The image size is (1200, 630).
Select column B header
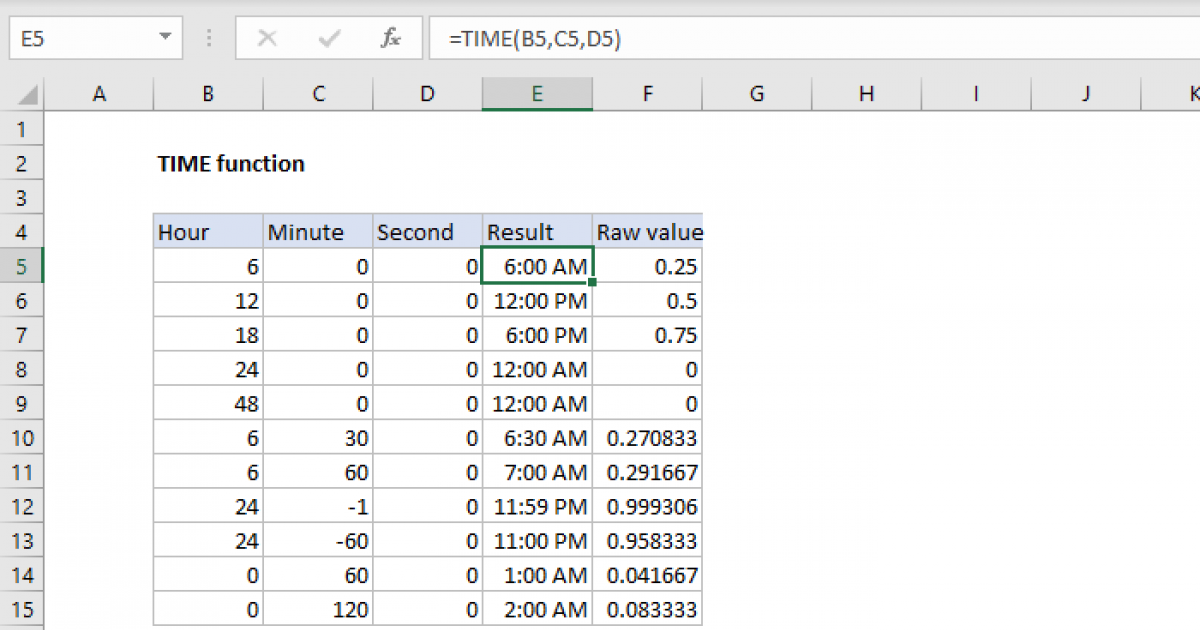coord(208,94)
